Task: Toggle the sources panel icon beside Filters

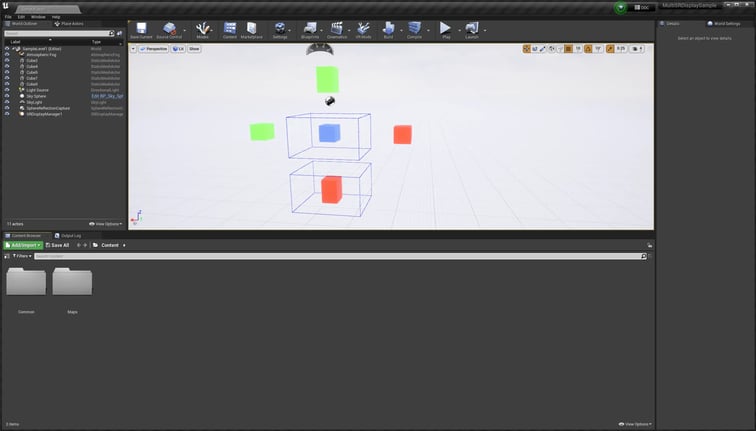Action: [x=7, y=256]
